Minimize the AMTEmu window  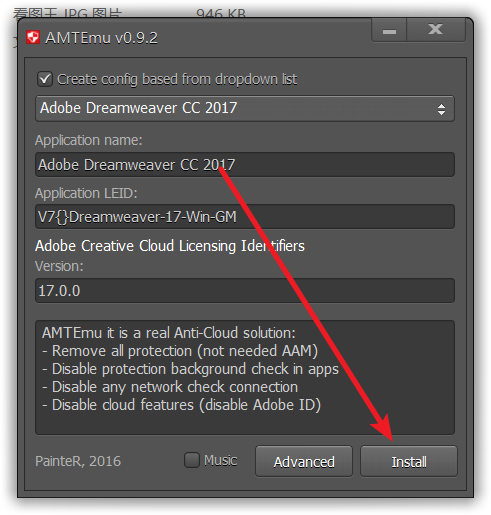tap(389, 30)
